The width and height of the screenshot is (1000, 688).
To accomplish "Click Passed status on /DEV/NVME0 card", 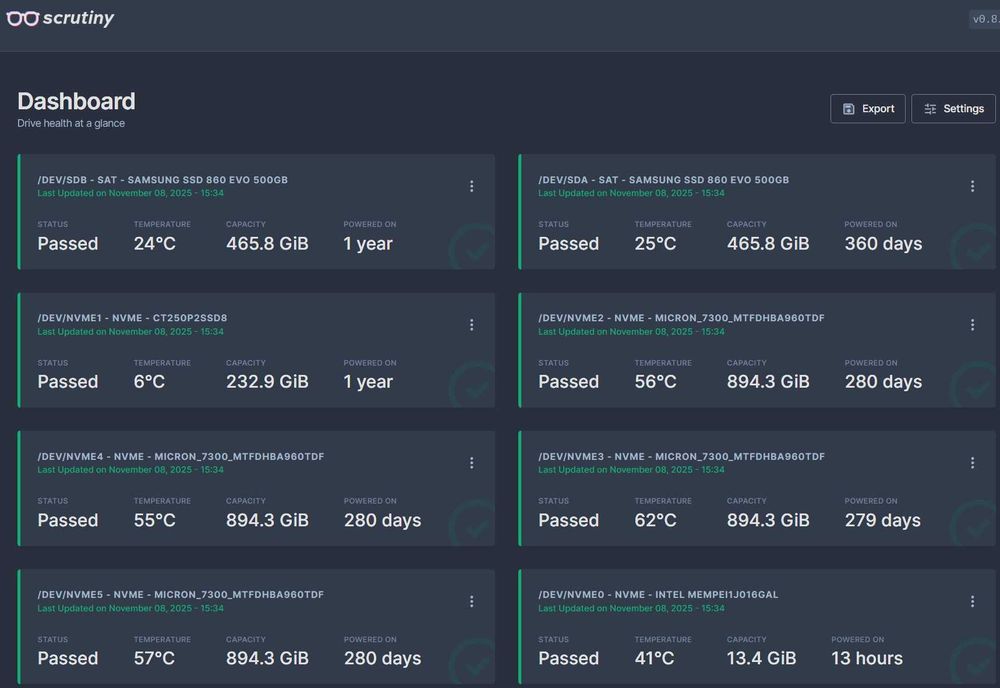I will coord(568,658).
